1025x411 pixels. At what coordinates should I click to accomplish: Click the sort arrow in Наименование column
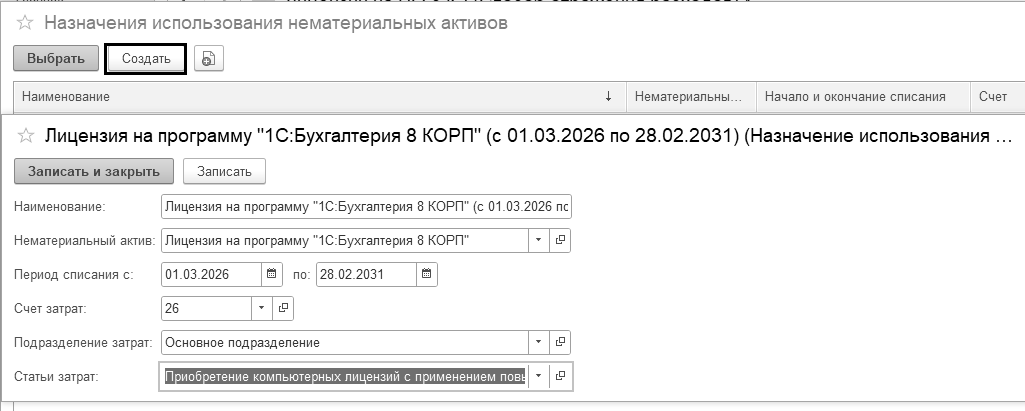click(x=609, y=97)
